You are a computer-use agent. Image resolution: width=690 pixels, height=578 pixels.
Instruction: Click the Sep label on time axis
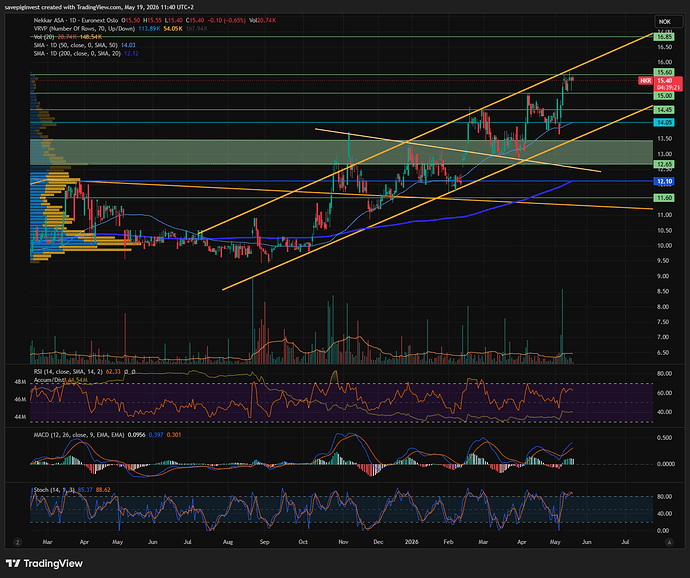click(264, 542)
